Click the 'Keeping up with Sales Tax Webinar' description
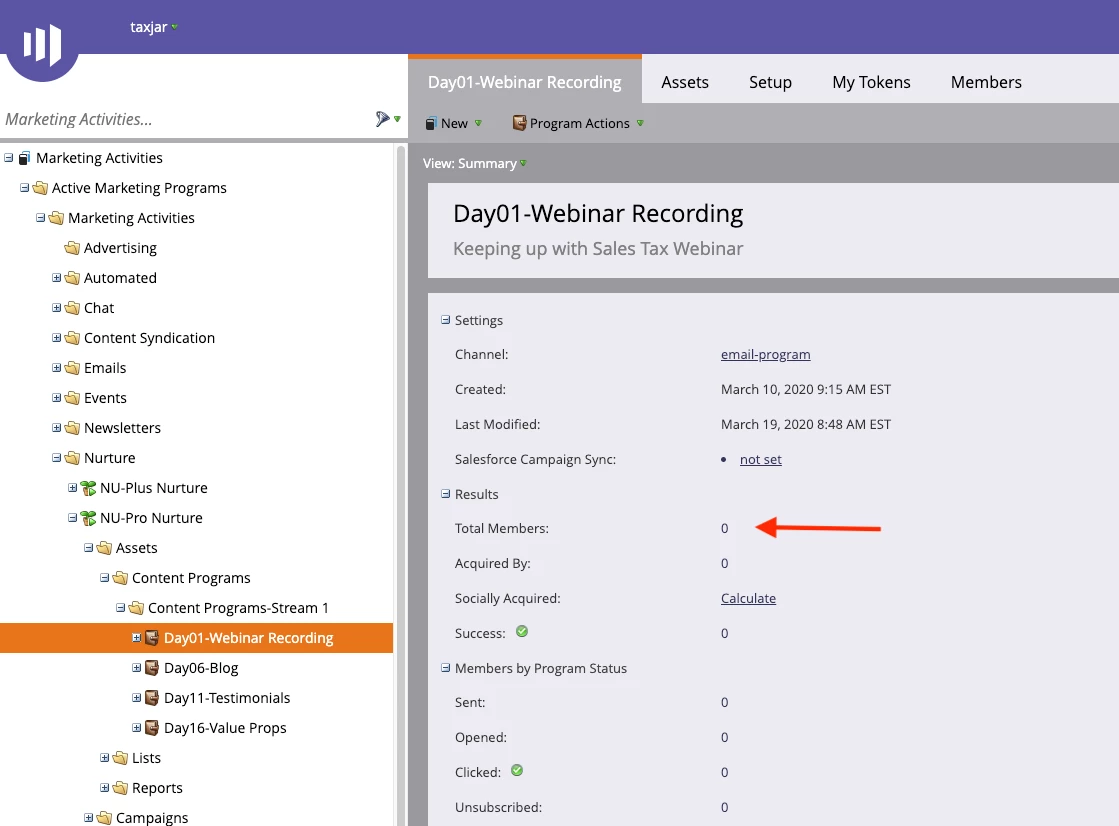This screenshot has width=1119, height=826. 598,248
